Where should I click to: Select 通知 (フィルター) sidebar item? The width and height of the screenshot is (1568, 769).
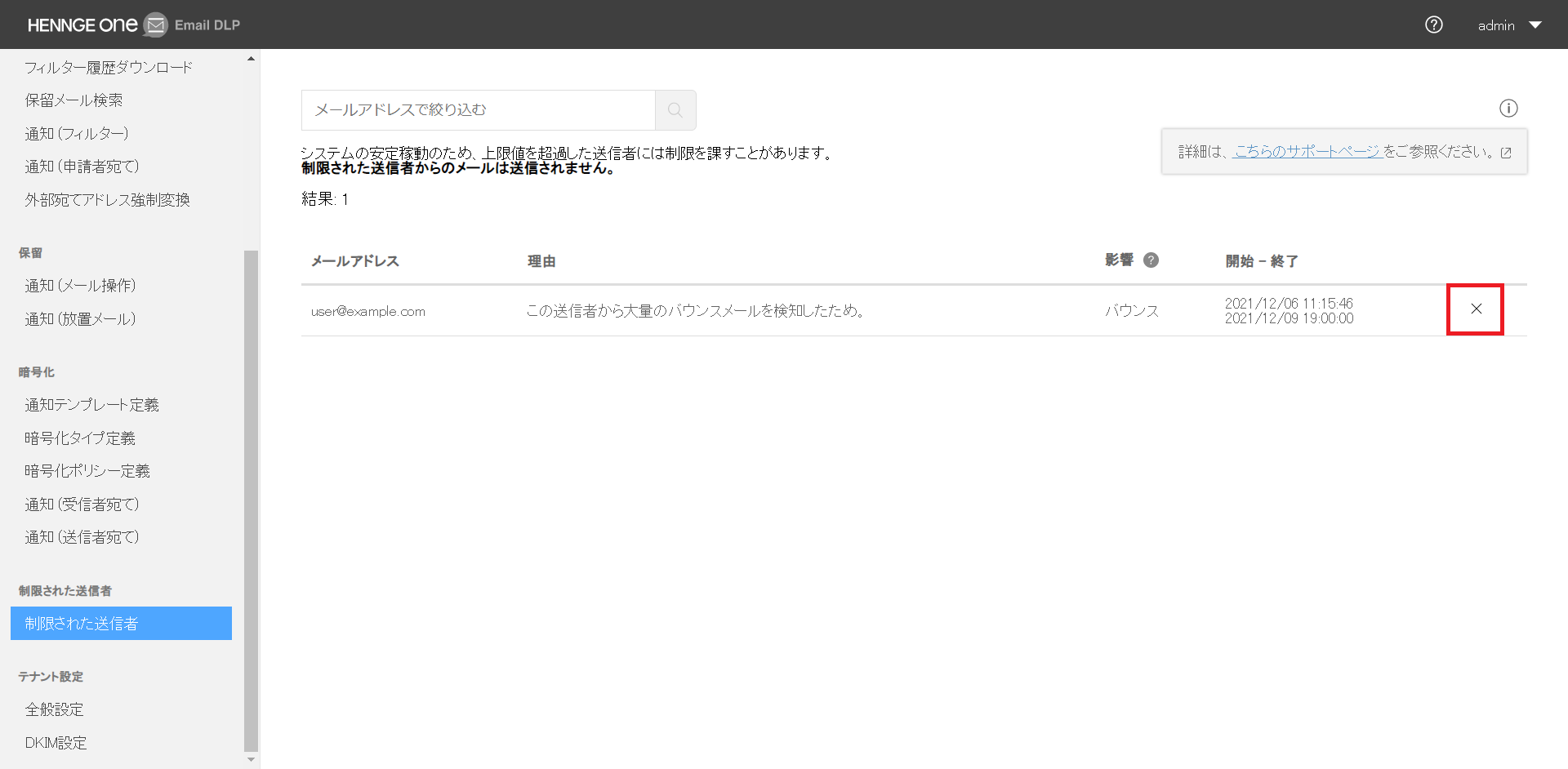point(76,134)
